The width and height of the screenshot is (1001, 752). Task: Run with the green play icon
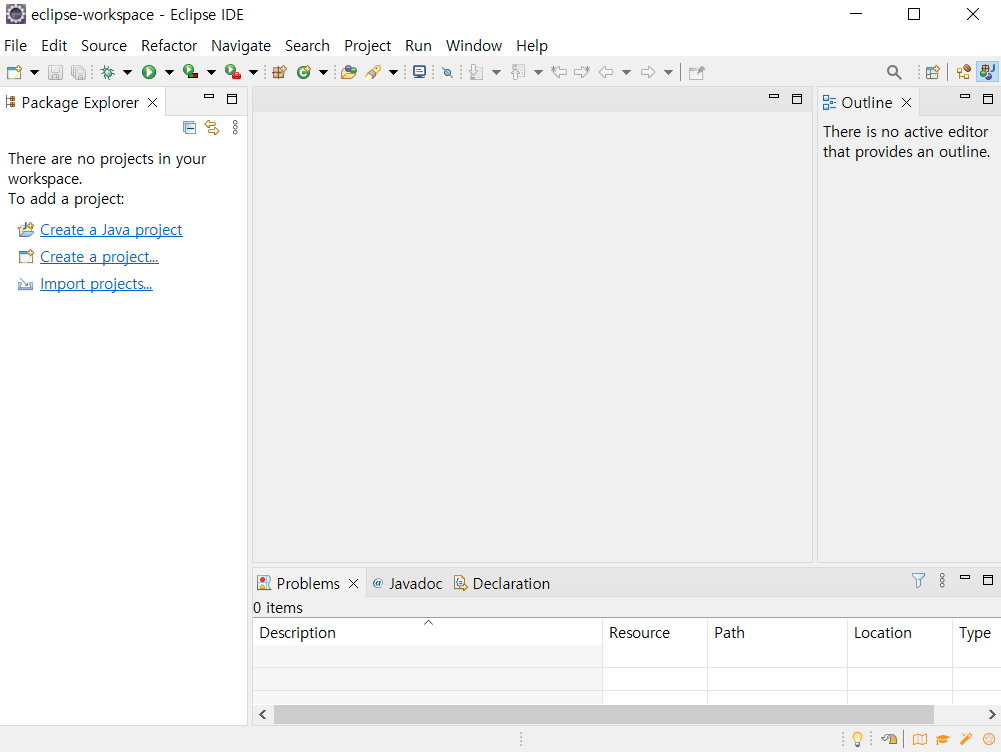[149, 72]
